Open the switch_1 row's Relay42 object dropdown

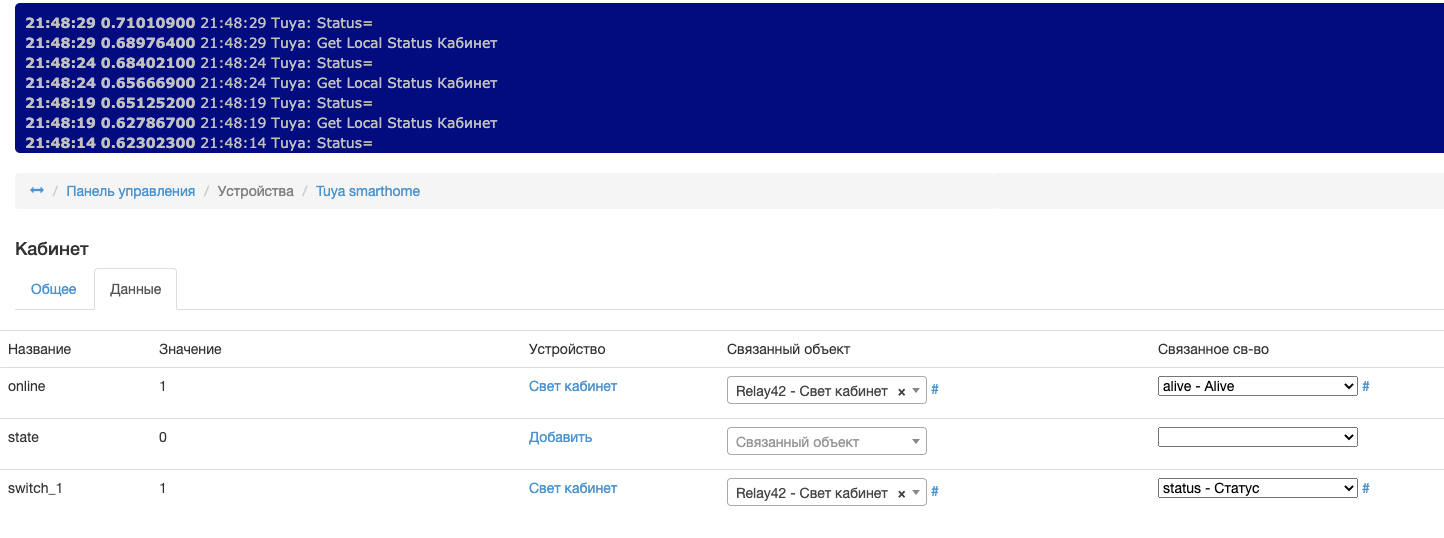click(x=812, y=493)
